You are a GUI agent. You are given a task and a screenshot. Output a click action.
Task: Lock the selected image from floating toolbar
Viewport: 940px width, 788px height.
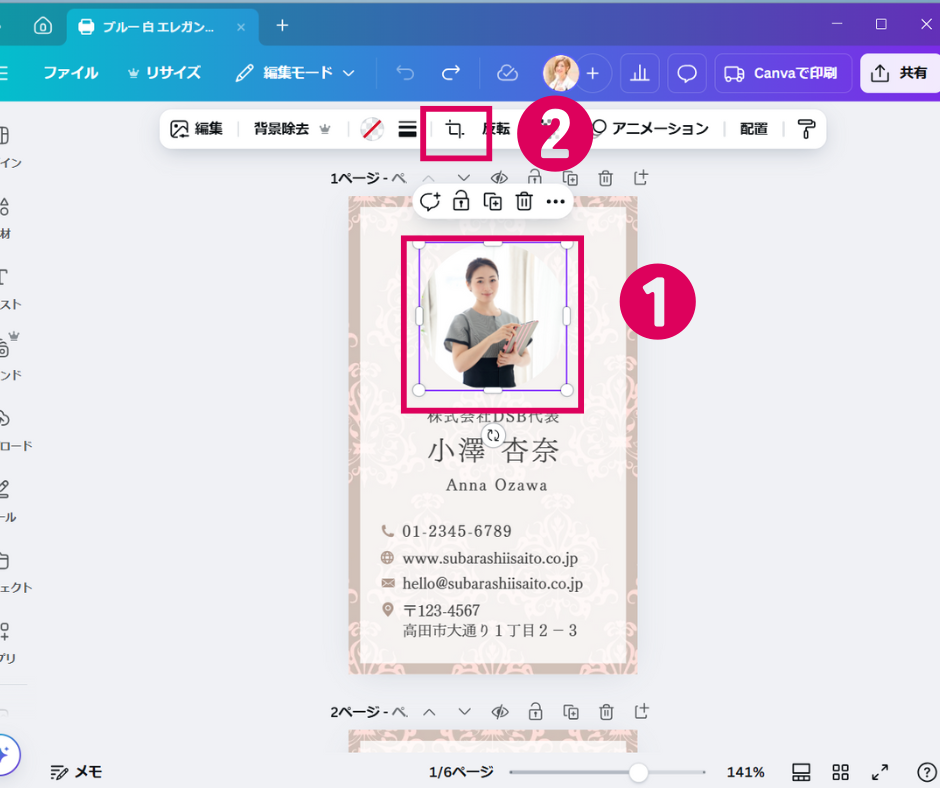coord(461,201)
